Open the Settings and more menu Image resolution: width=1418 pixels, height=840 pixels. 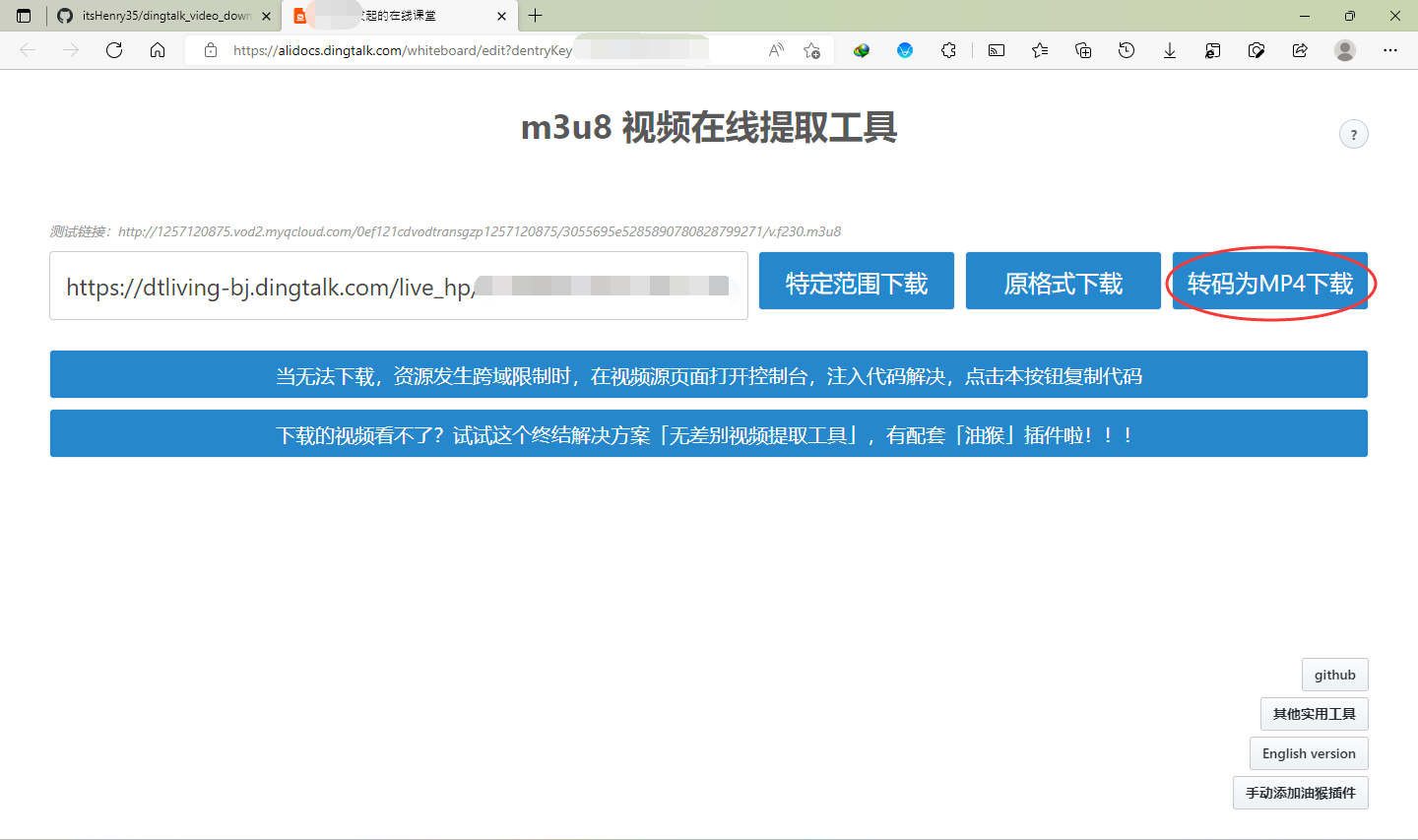(1390, 50)
